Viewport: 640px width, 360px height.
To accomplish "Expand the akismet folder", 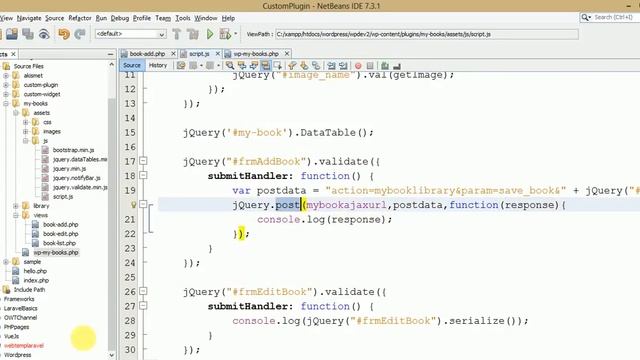I will click(6, 76).
